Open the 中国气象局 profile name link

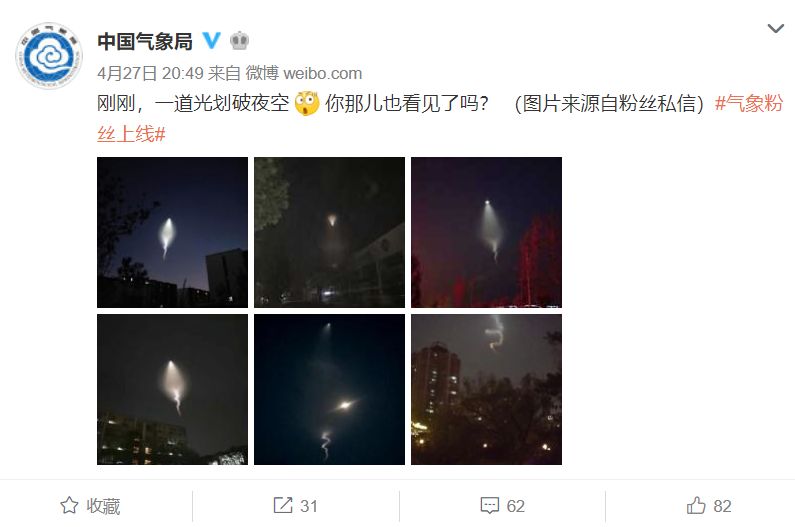coord(145,41)
